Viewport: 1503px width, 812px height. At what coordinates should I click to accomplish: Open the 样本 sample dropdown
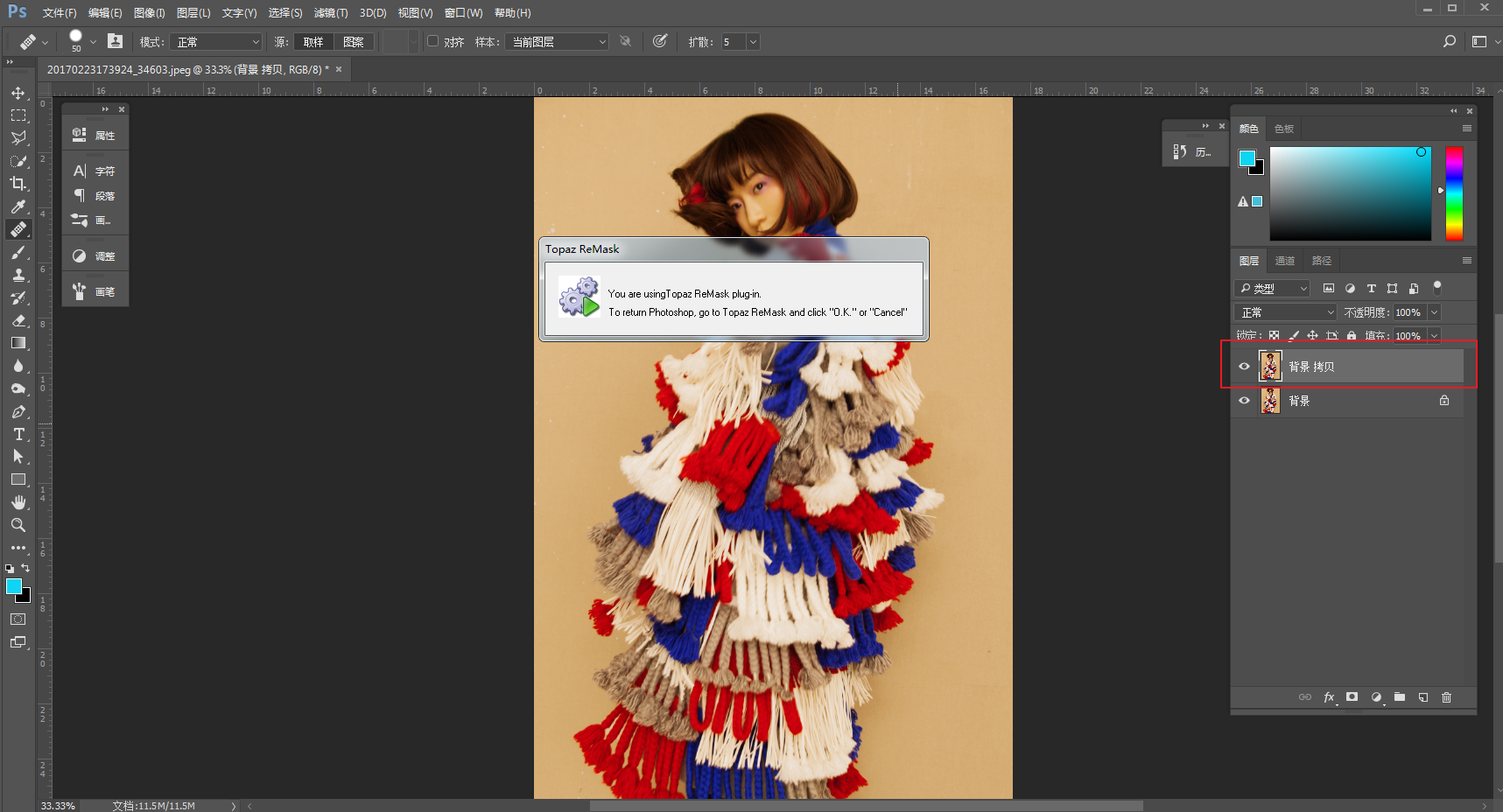[556, 42]
